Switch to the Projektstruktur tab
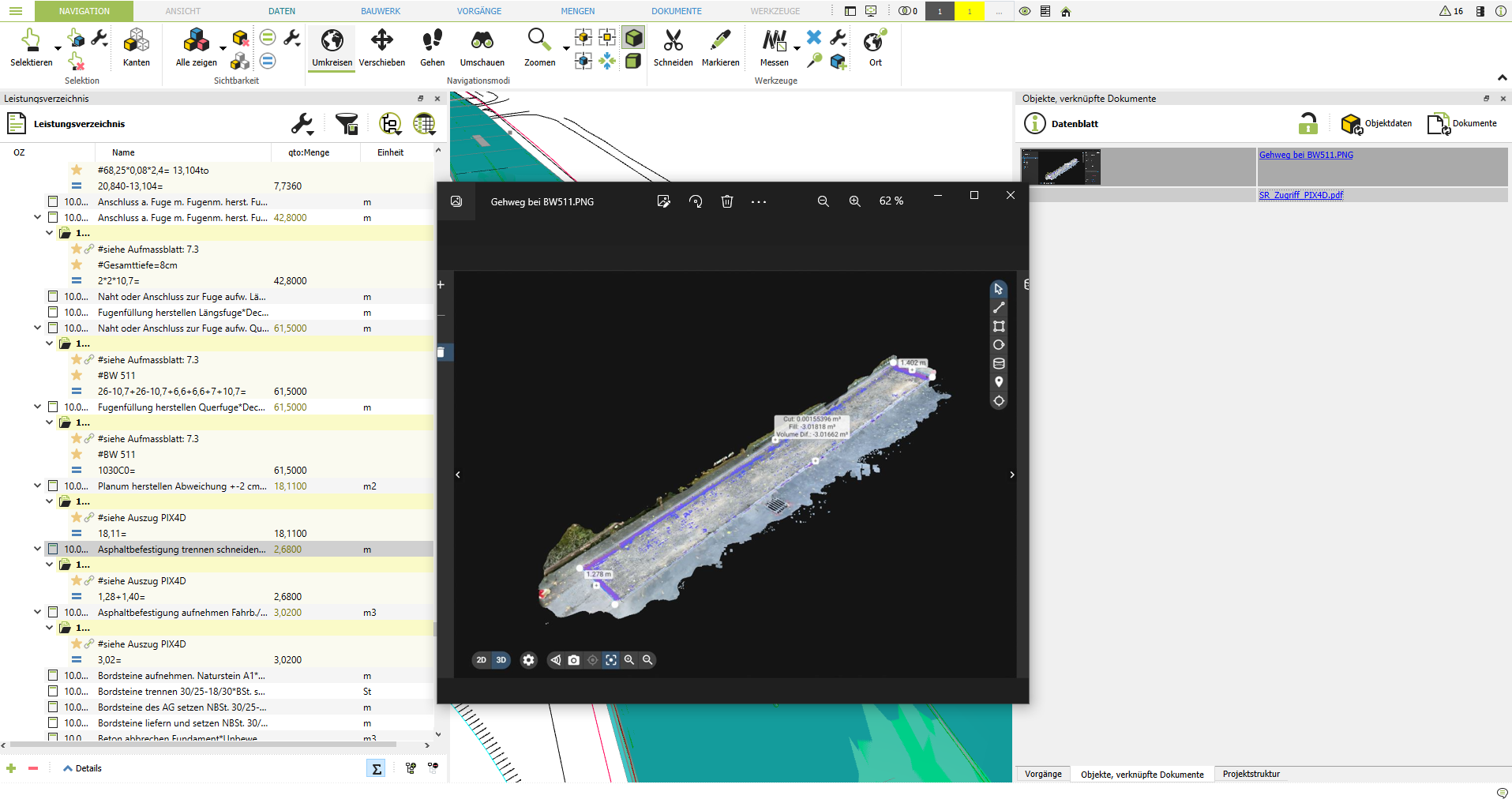This screenshot has width=1512, height=803. 1251,774
